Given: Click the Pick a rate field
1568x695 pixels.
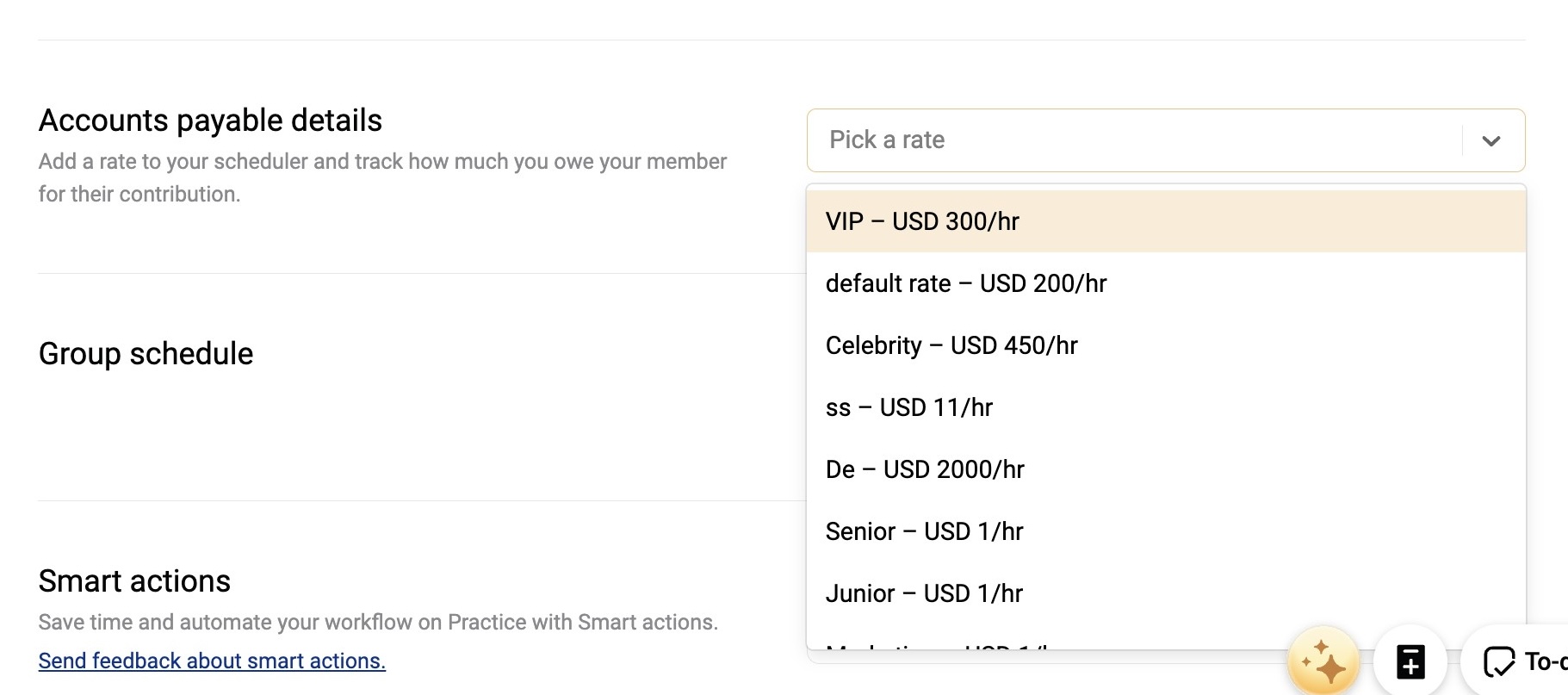Looking at the screenshot, I should tap(1166, 140).
